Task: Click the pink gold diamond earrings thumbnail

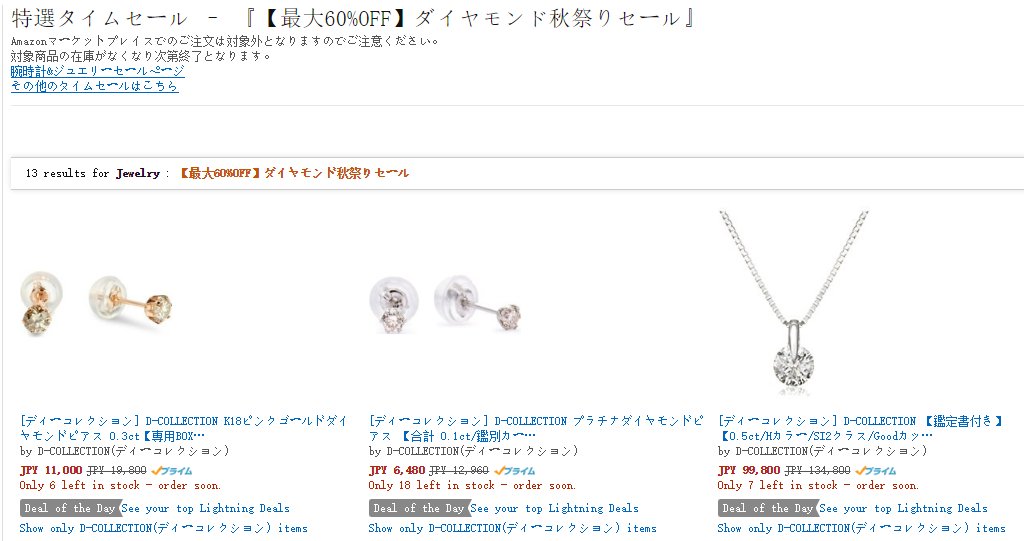Action: [x=97, y=304]
